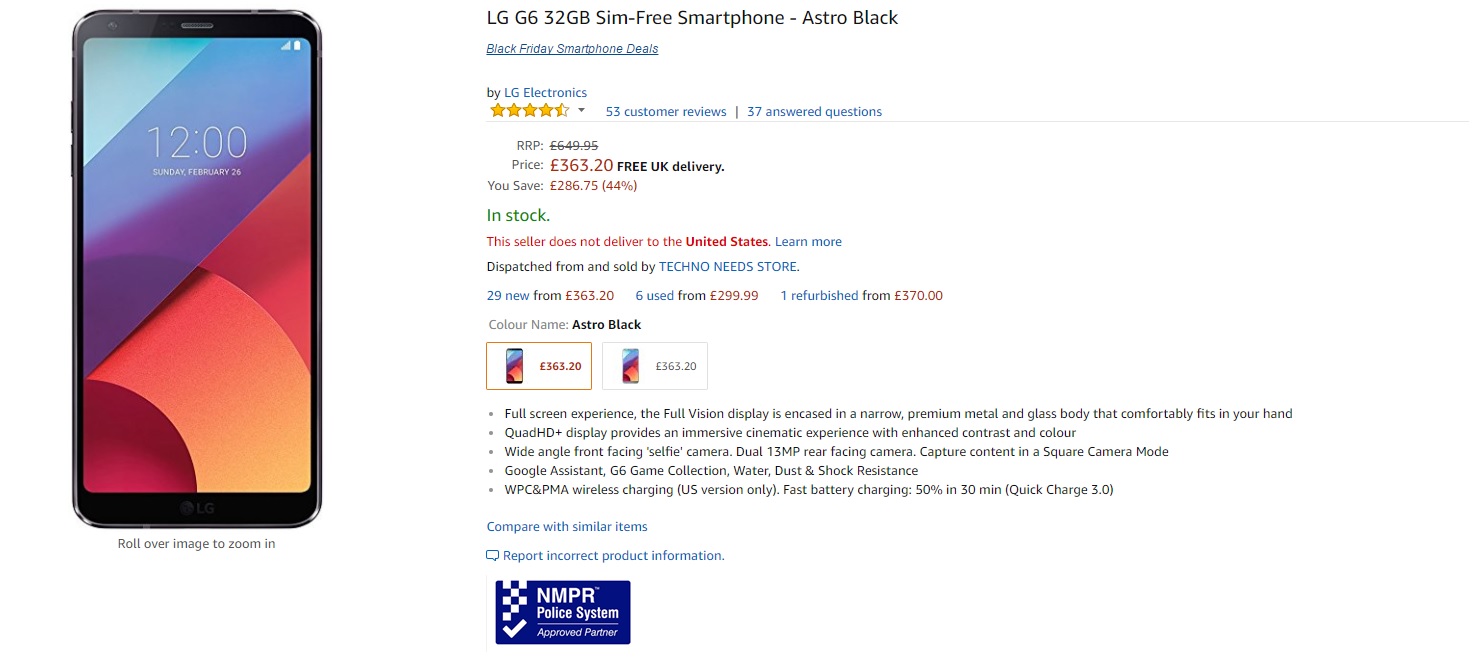Click Learn more about delivery restriction
Viewport: 1477px width, 657px height.
click(808, 242)
